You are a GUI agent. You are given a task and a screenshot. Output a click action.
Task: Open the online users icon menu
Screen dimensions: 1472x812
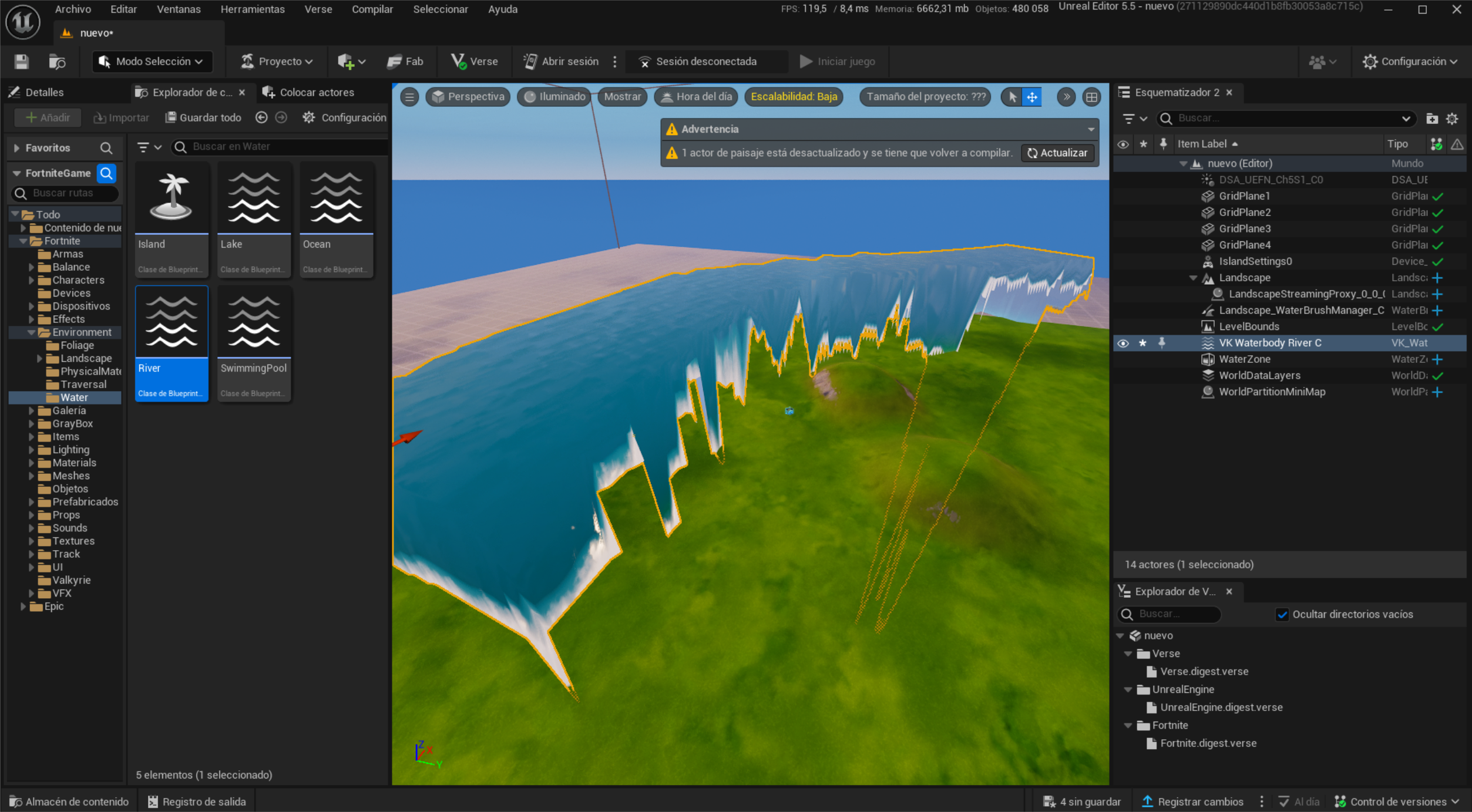pyautogui.click(x=1322, y=62)
